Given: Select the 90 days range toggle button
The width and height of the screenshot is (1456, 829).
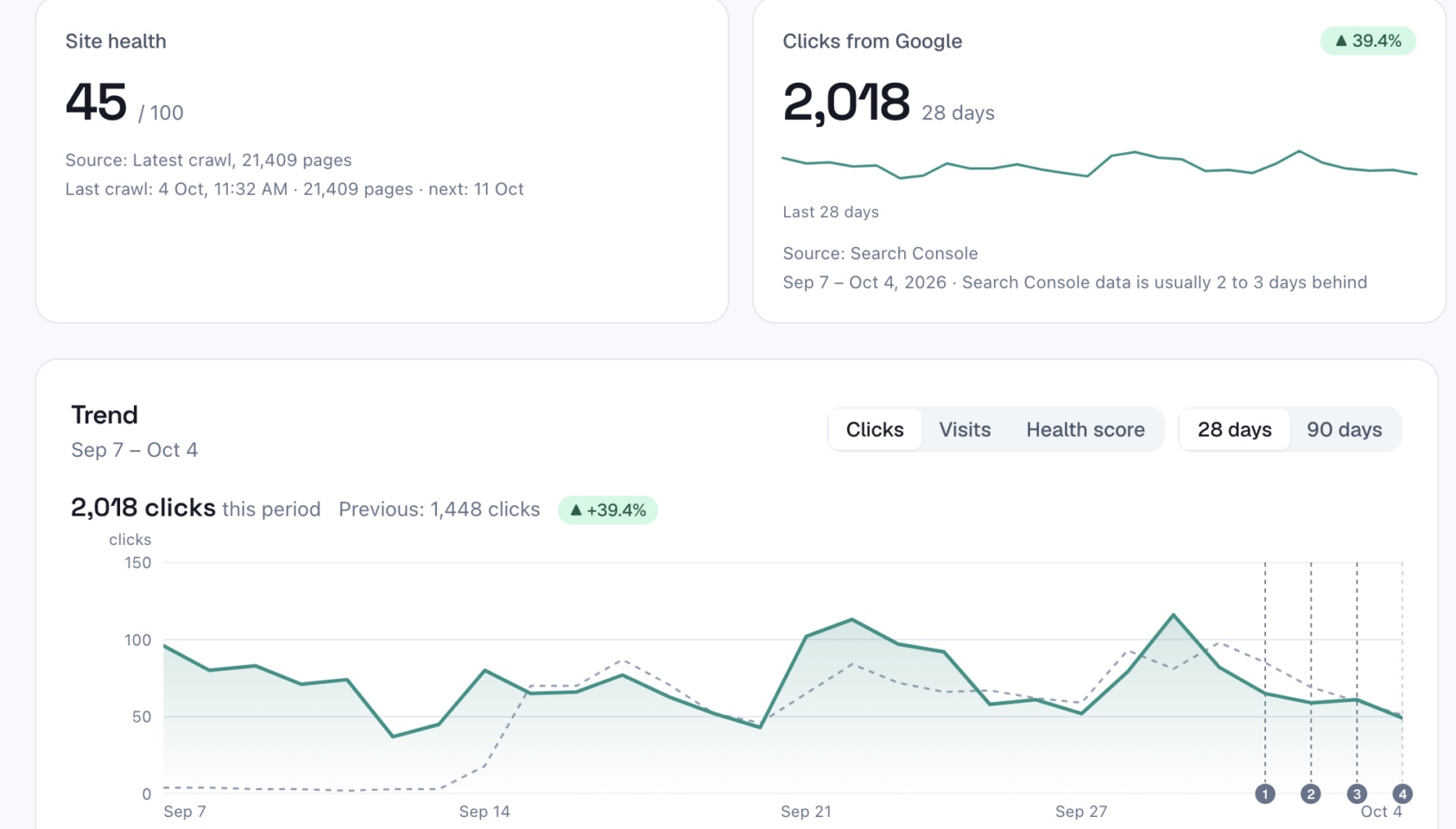Looking at the screenshot, I should [1344, 429].
